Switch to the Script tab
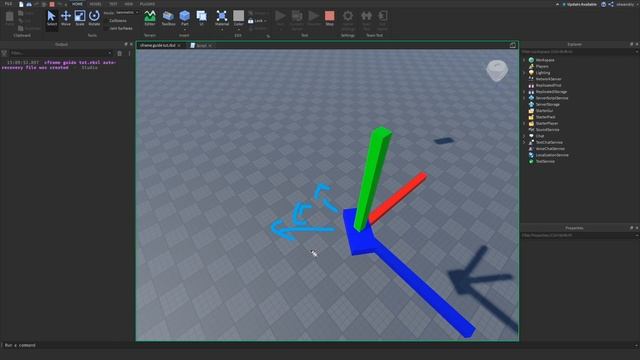Viewport: 640px width, 360px height. pyautogui.click(x=201, y=45)
